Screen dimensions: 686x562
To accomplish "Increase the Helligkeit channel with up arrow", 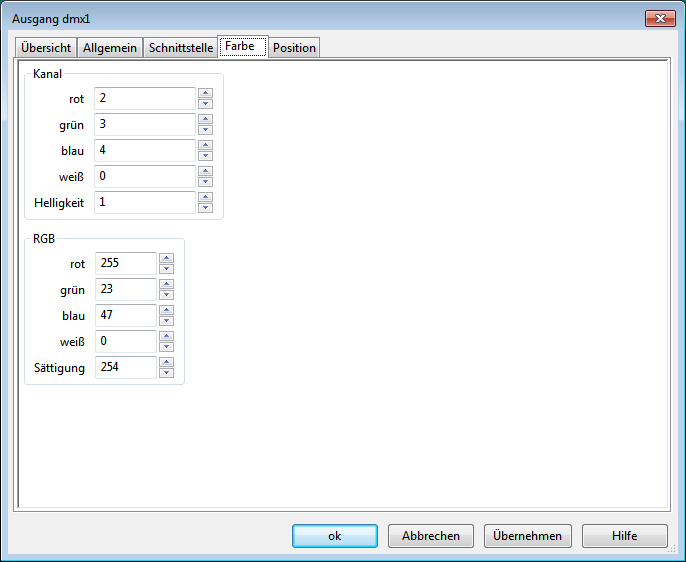I will click(205, 197).
